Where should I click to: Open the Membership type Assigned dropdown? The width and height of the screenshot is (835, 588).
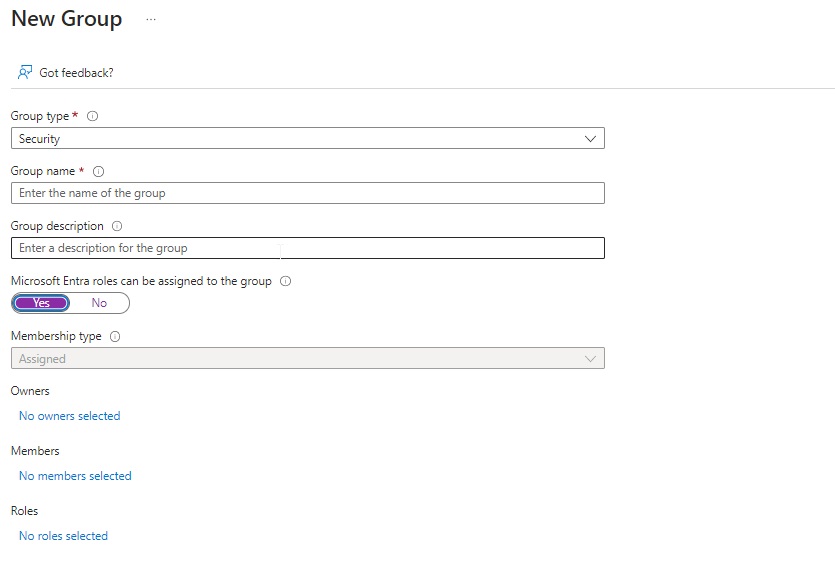[300, 358]
